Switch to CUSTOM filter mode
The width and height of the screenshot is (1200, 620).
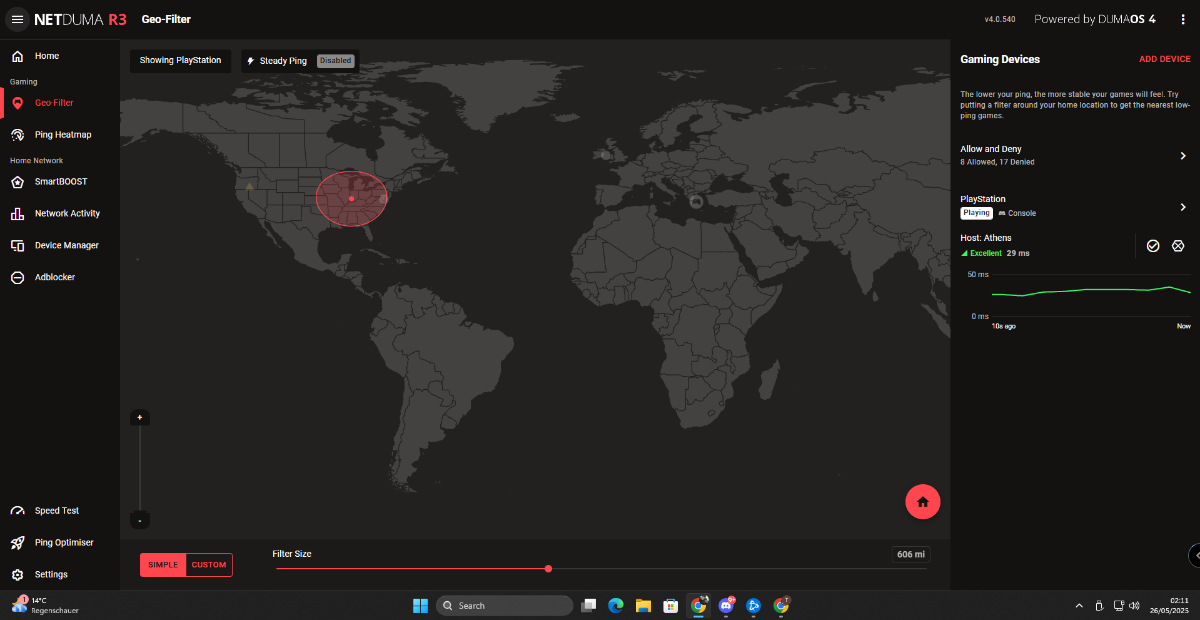[x=209, y=565]
